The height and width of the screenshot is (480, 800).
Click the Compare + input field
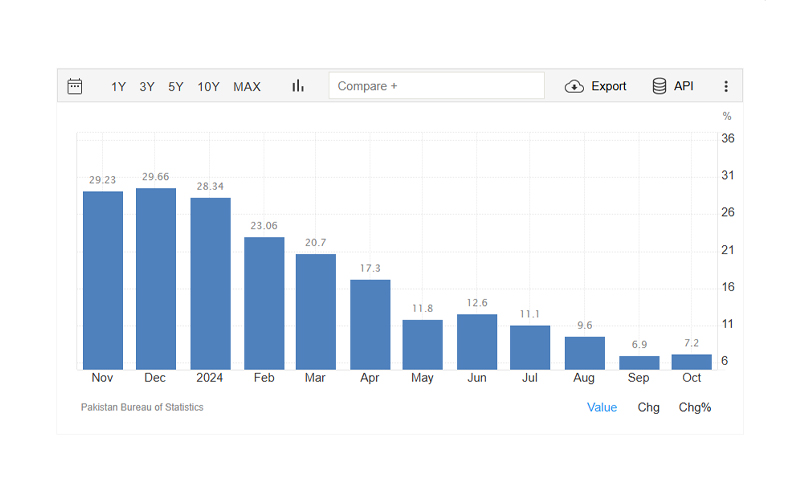[437, 86]
